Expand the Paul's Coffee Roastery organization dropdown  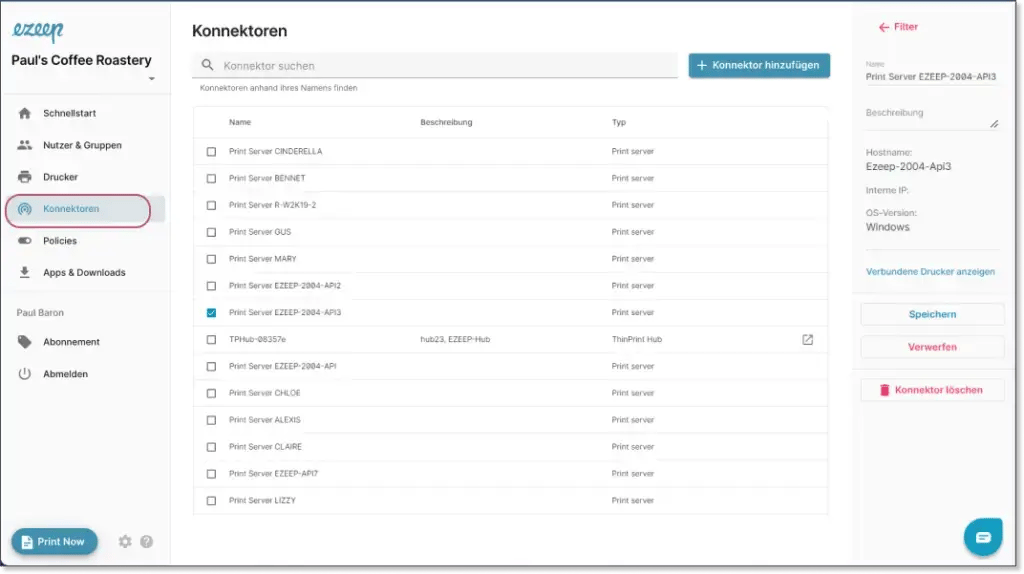coord(152,78)
